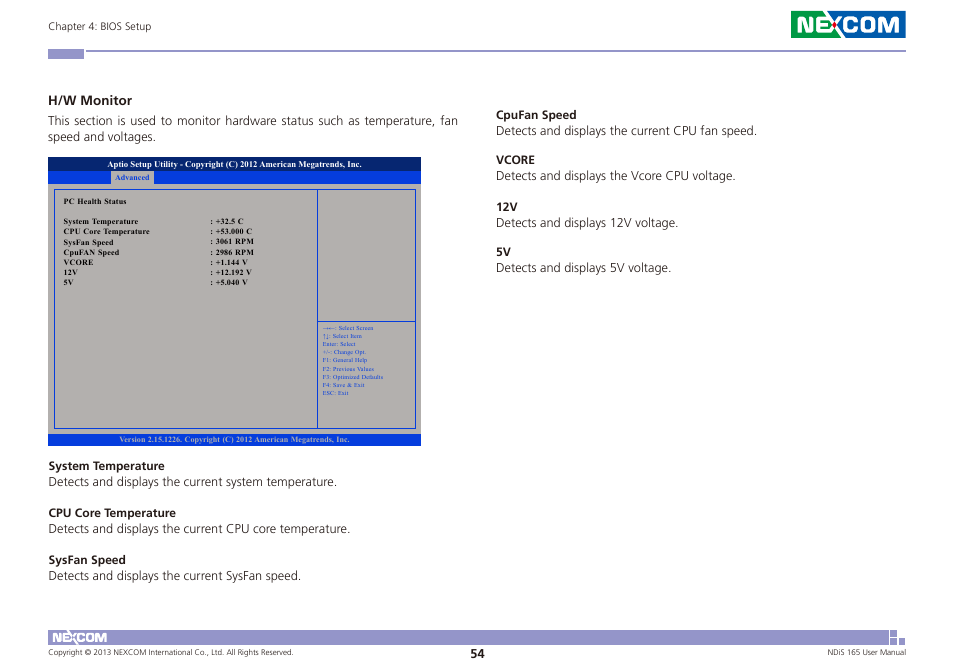This screenshot has width=954, height=672.
Task: Click bold 'CpuFan Speed' heading in right column
Action: tap(536, 115)
